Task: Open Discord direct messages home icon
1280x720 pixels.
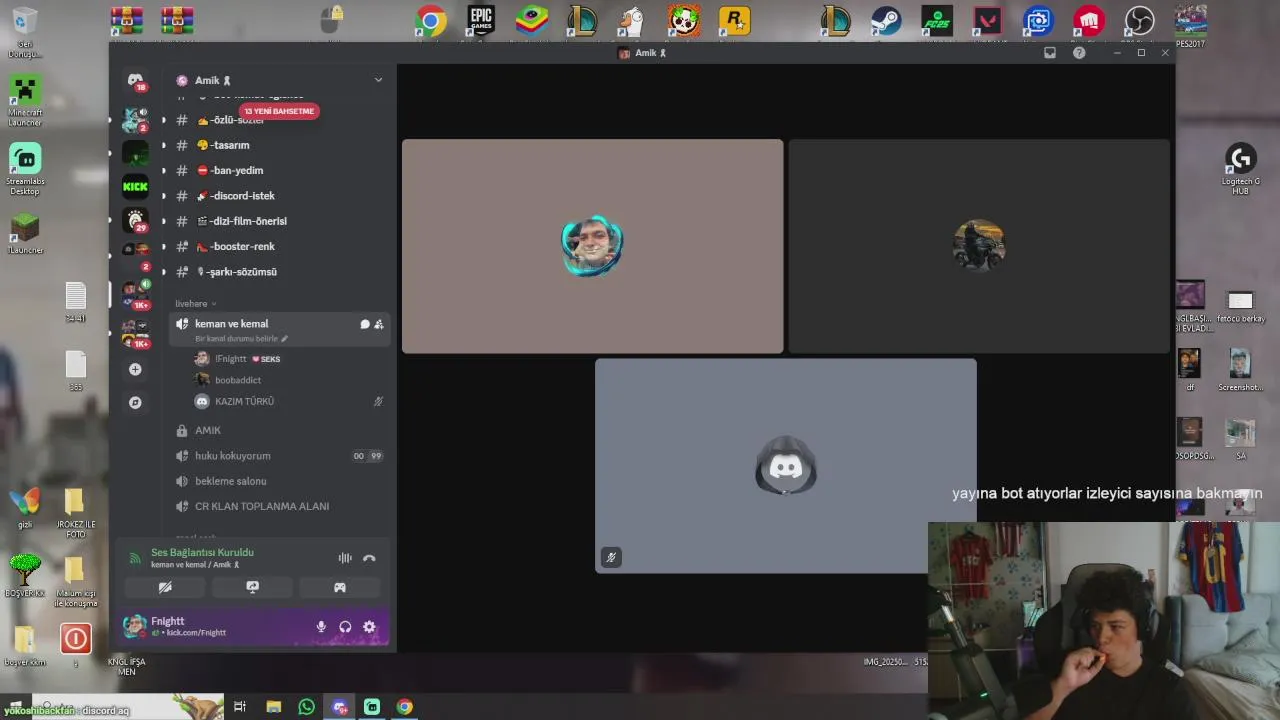Action: pos(135,80)
